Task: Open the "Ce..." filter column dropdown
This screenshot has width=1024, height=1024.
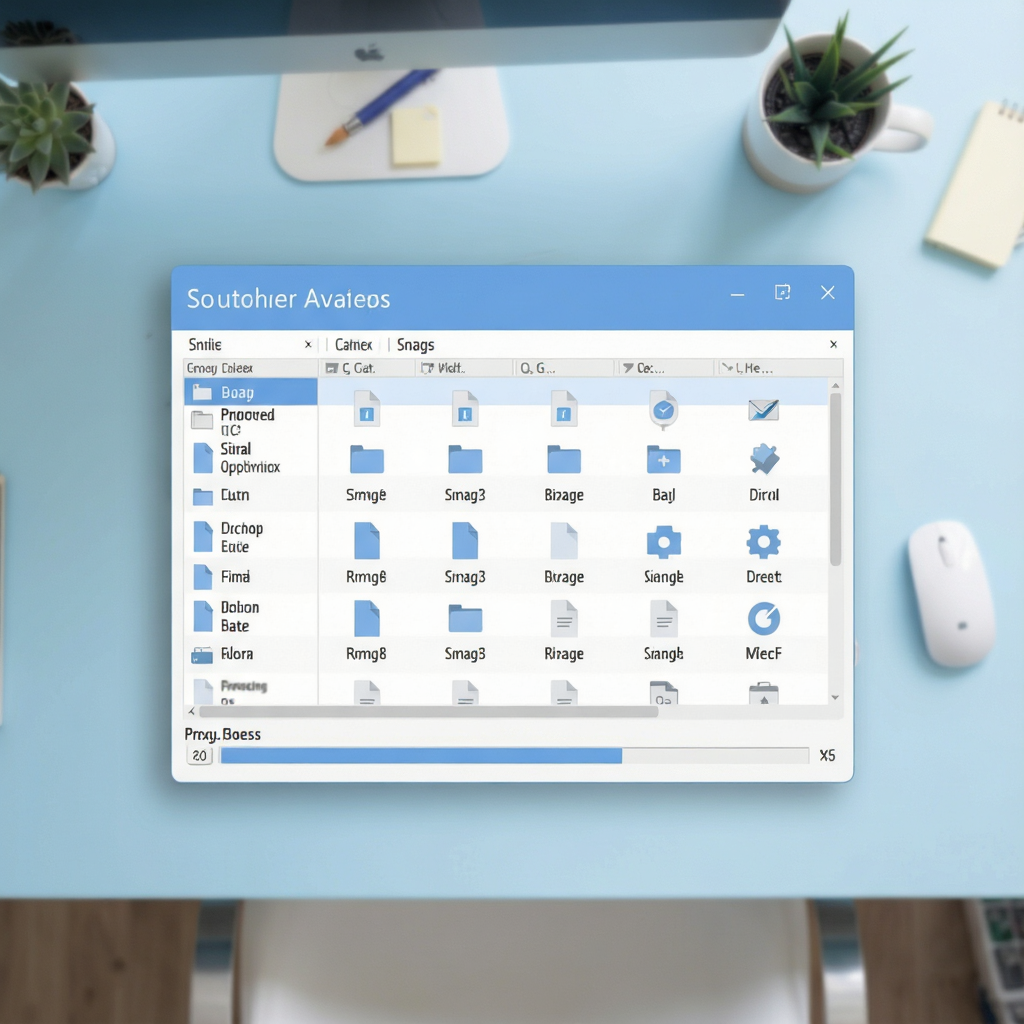Action: tap(665, 368)
